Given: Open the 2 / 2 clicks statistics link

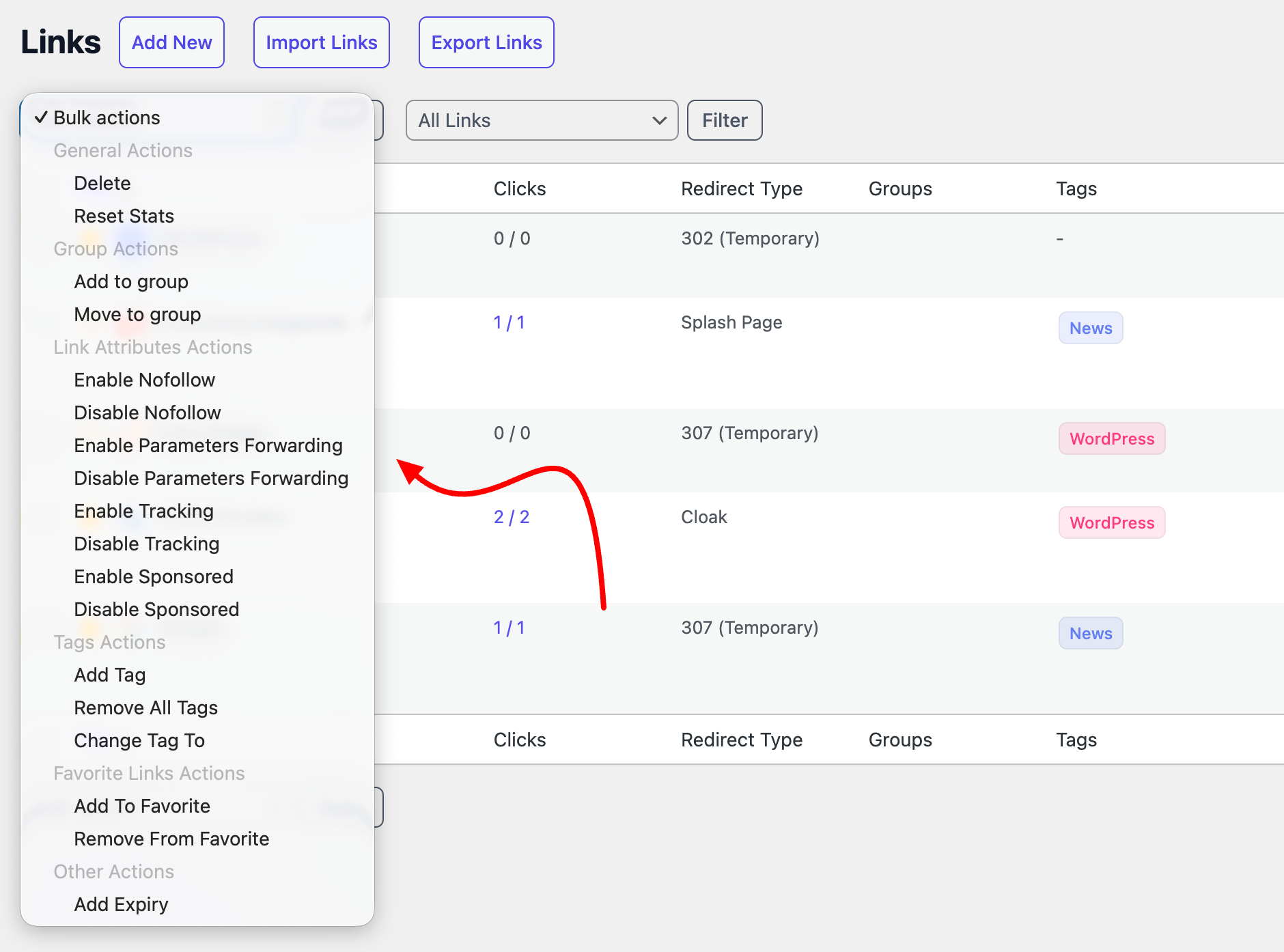Looking at the screenshot, I should (511, 517).
